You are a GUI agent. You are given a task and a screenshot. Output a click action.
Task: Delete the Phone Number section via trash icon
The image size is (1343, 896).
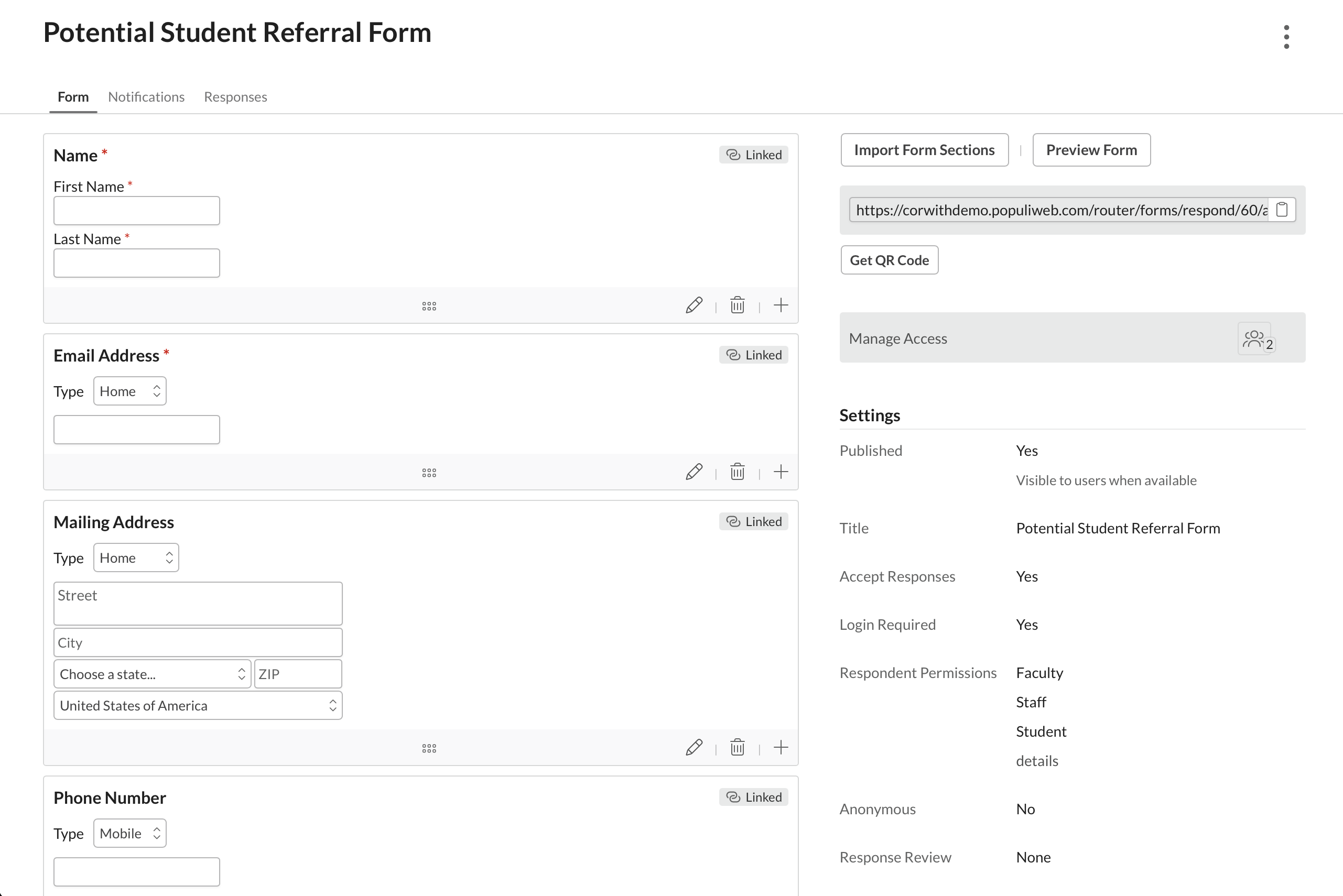[x=737, y=891]
